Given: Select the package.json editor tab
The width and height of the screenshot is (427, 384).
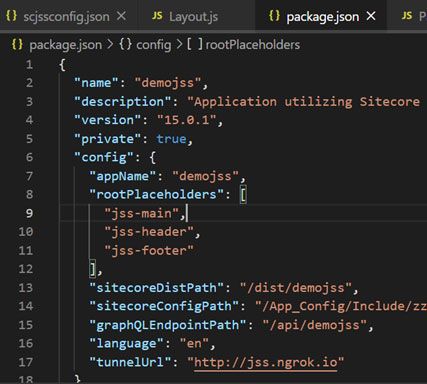Looking at the screenshot, I should 323,16.
